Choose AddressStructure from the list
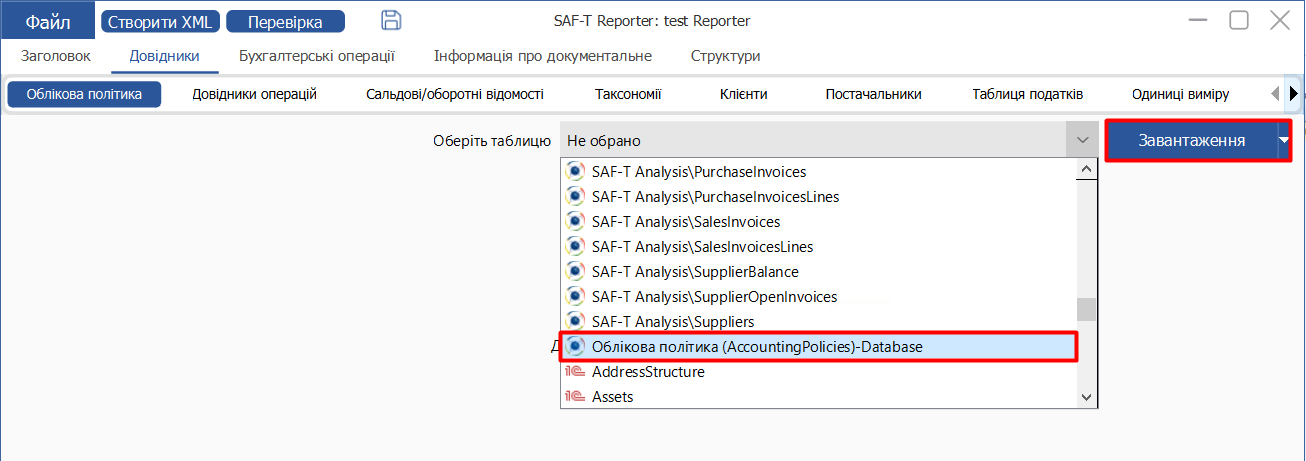 [817, 372]
